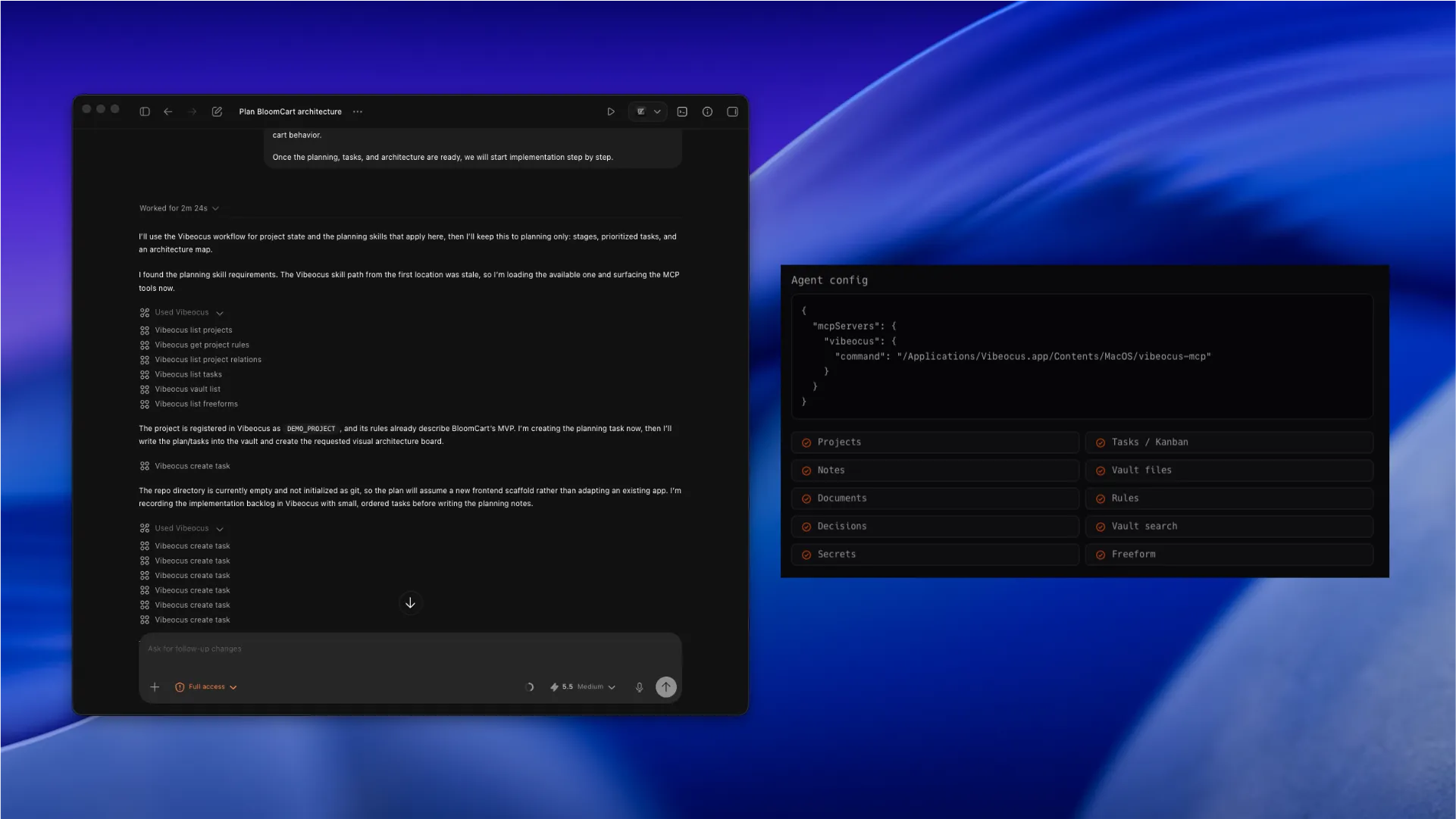Open the 'Vibeocus list freeforms' tool call
The width and height of the screenshot is (1456, 819).
point(188,404)
